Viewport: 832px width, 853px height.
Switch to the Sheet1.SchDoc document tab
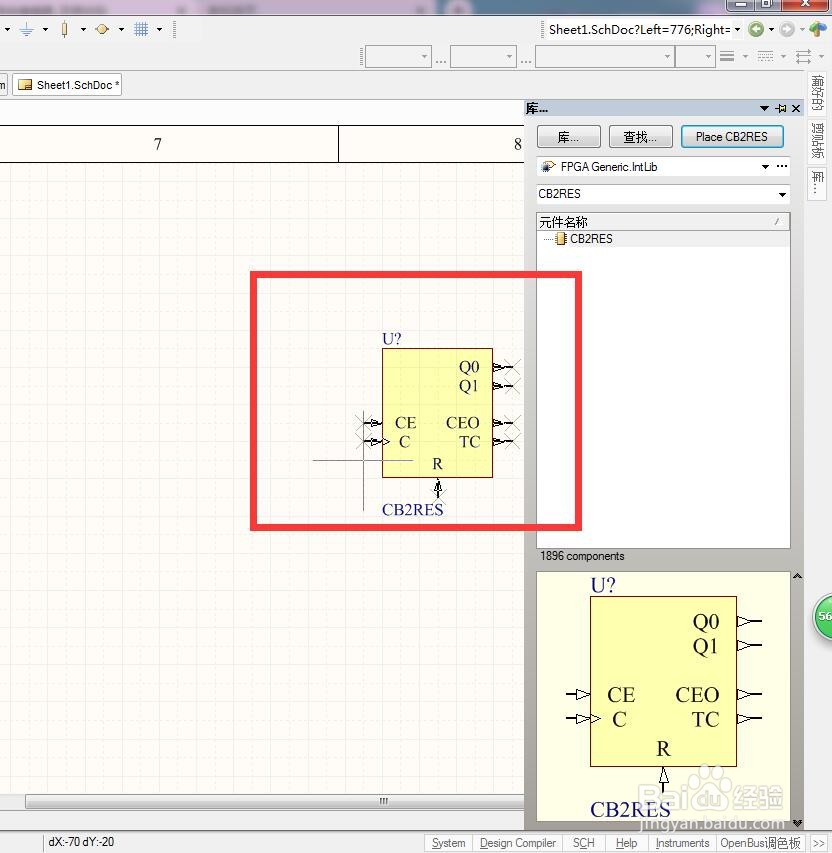coord(67,85)
